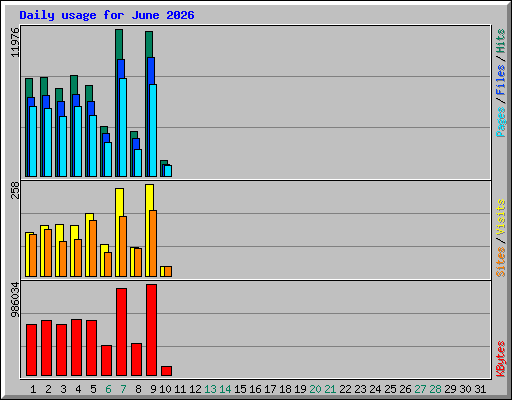Select day label '22' on the axis
Viewport: 512px width, 400px height.
(x=345, y=389)
